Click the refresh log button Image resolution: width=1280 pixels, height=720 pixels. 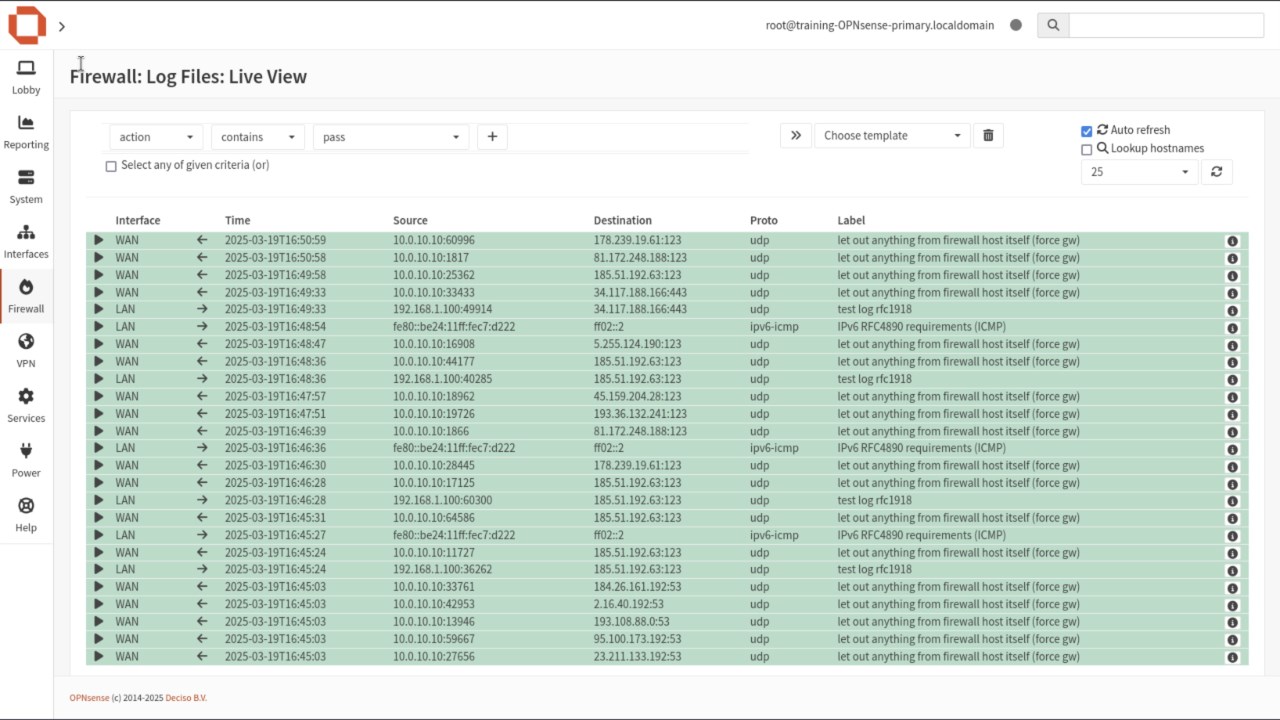coord(1216,172)
